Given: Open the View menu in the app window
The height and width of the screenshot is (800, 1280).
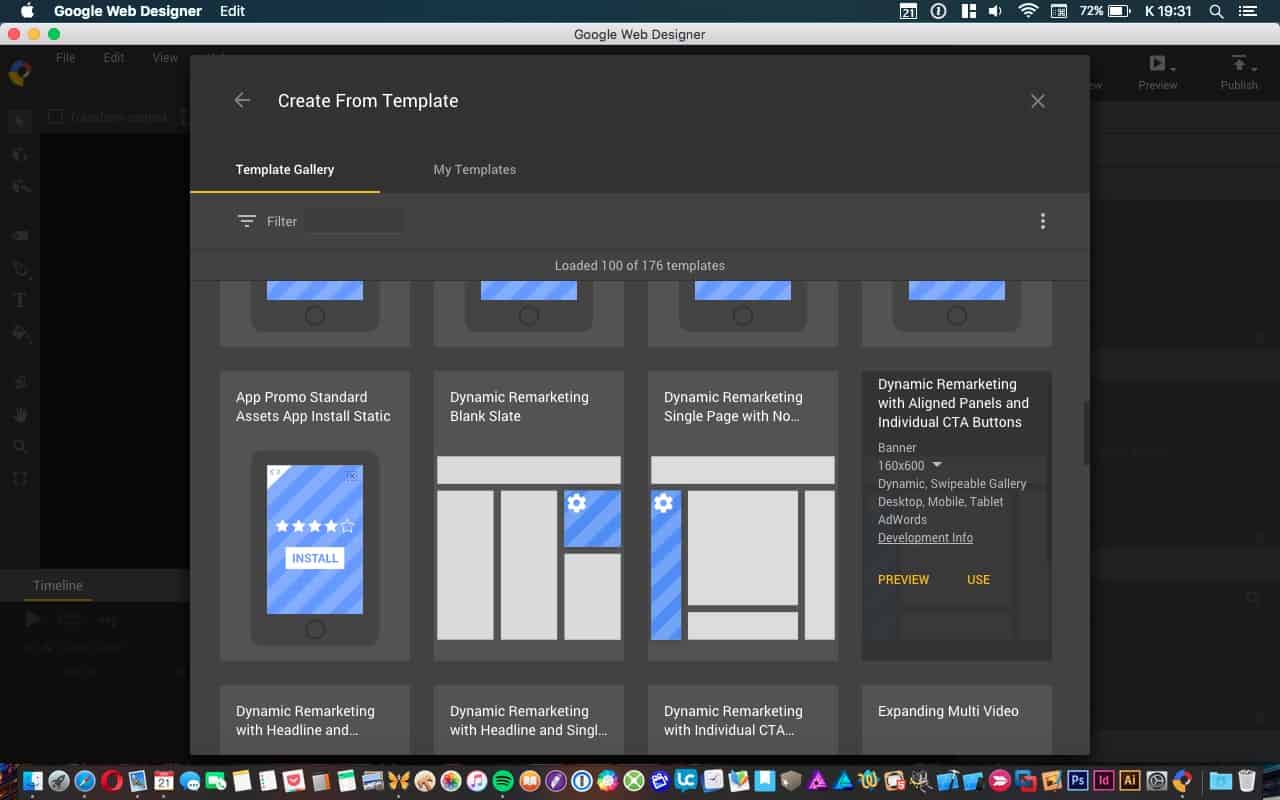Looking at the screenshot, I should 165,58.
